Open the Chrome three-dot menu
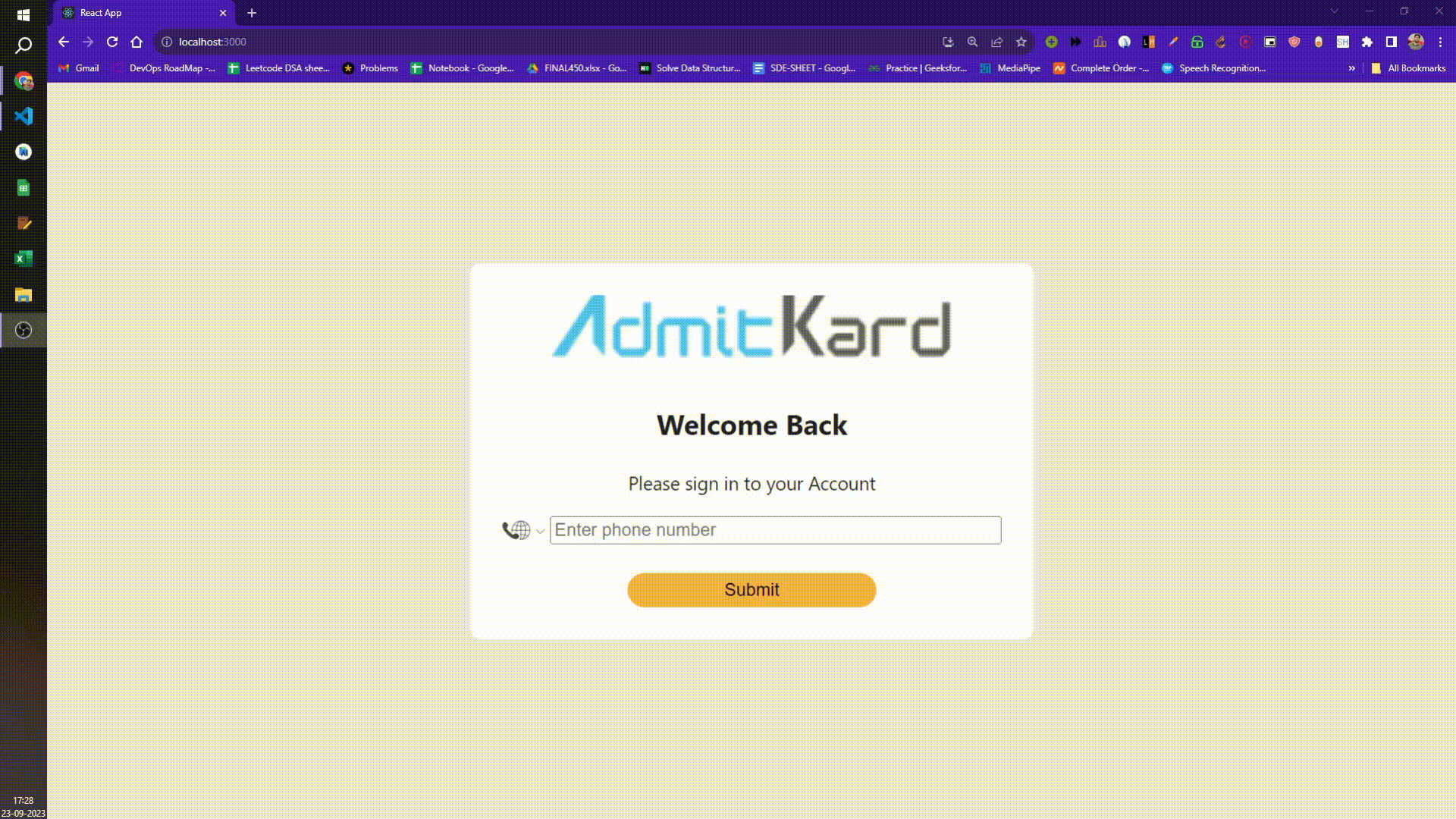Viewport: 1456px width, 819px height. coord(1440,42)
